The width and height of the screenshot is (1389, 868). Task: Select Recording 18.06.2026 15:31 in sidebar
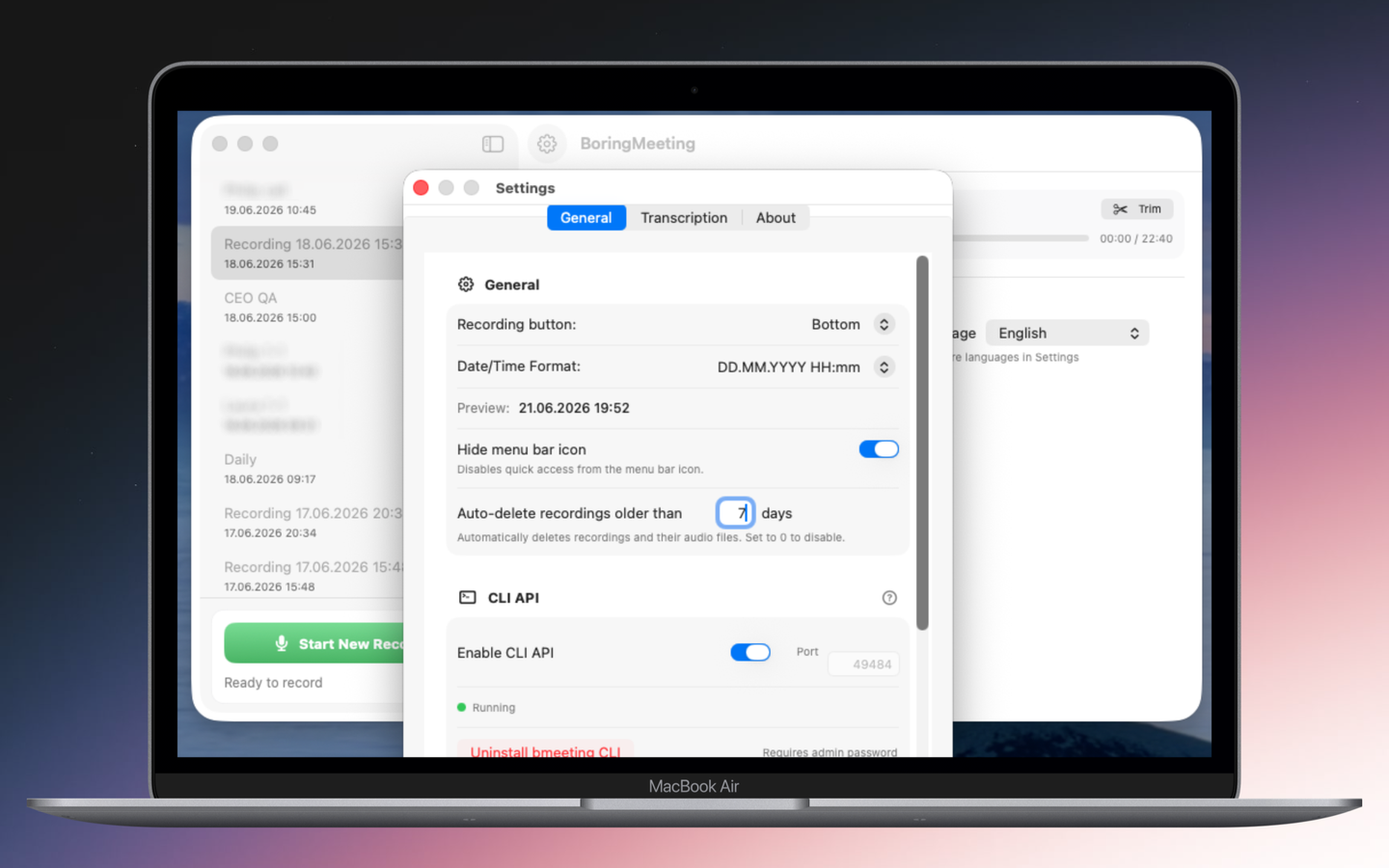point(308,253)
